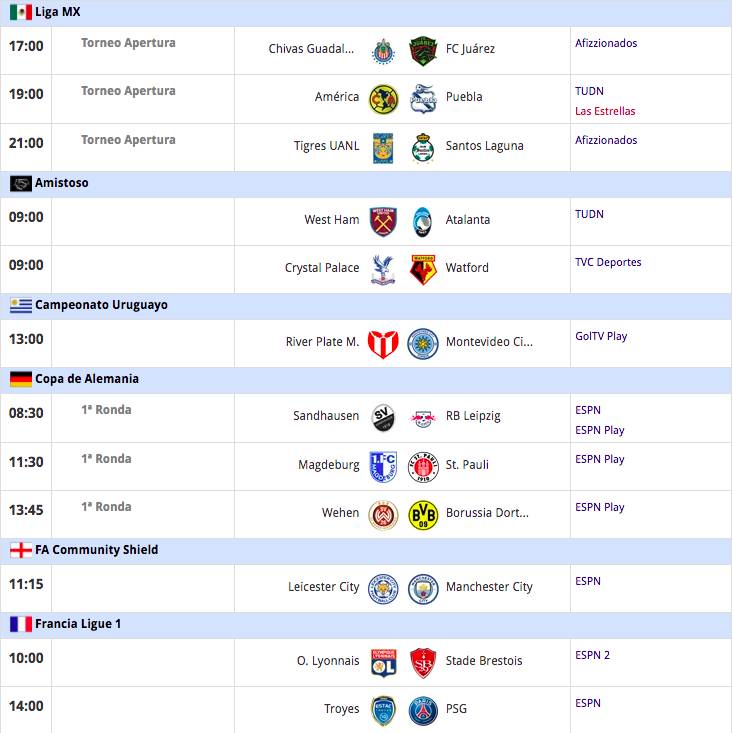733x733 pixels.
Task: Click the PSG team logo
Action: [423, 711]
